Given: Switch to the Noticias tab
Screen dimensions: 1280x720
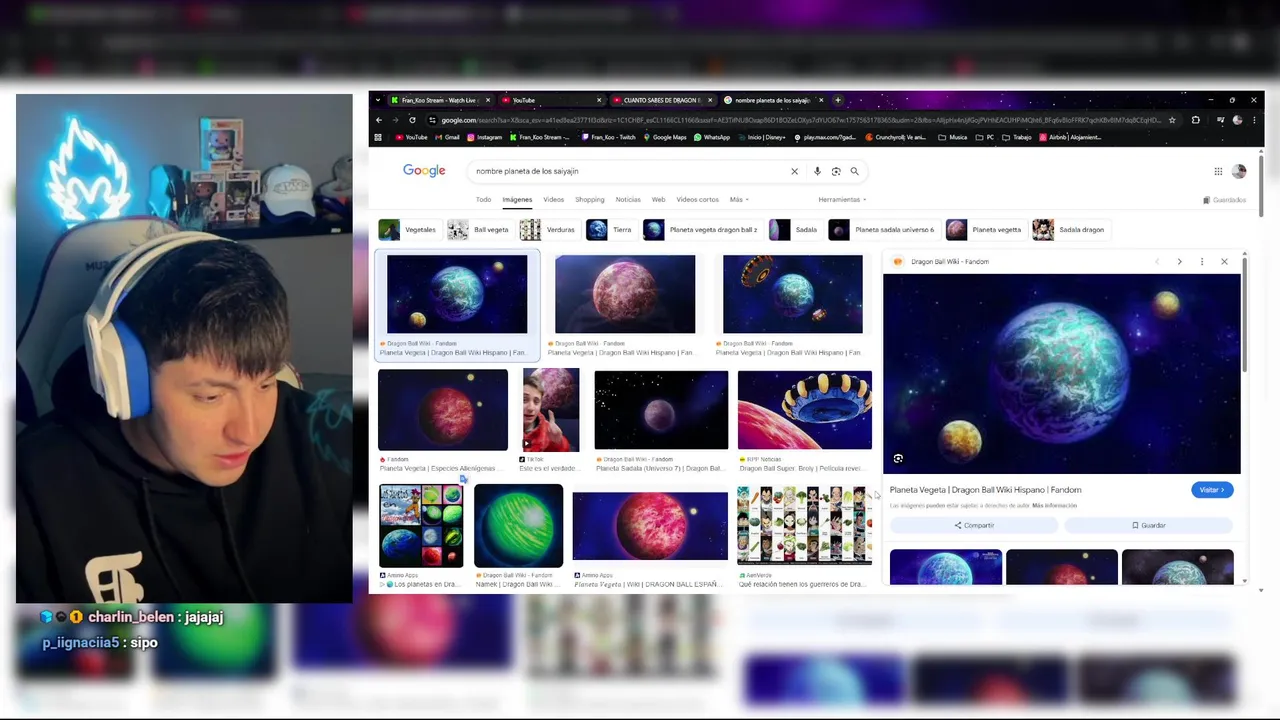Looking at the screenshot, I should tap(628, 200).
